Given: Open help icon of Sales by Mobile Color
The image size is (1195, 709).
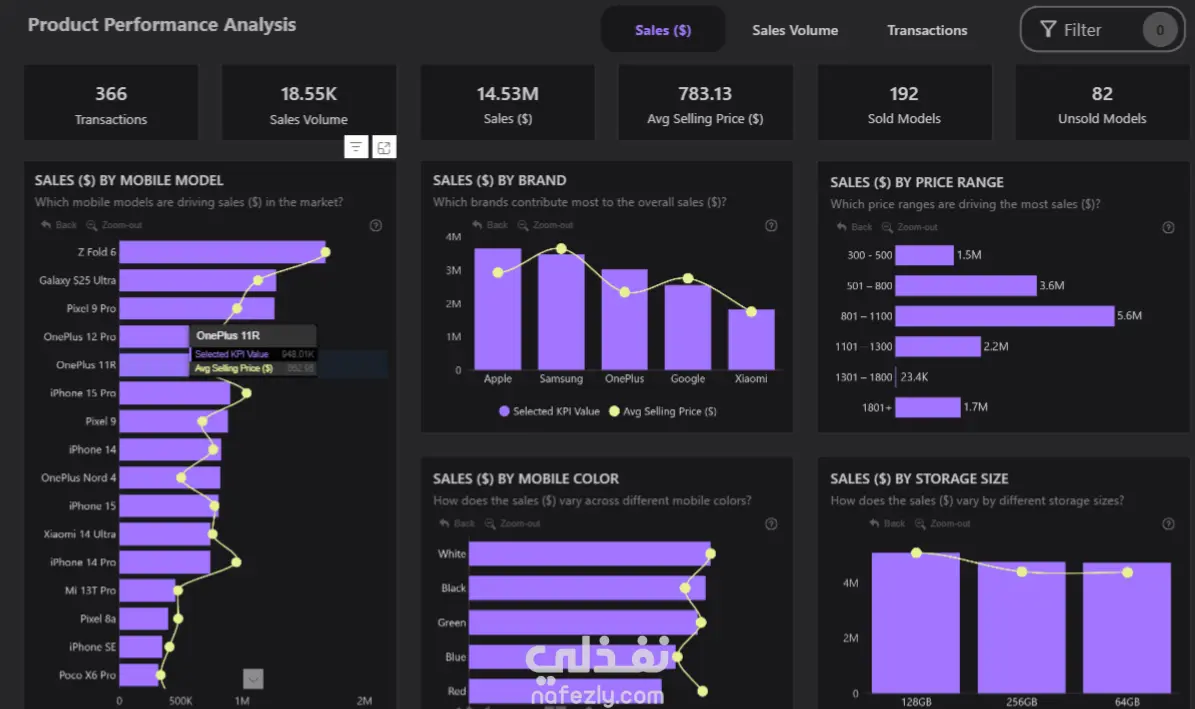Looking at the screenshot, I should (x=771, y=524).
